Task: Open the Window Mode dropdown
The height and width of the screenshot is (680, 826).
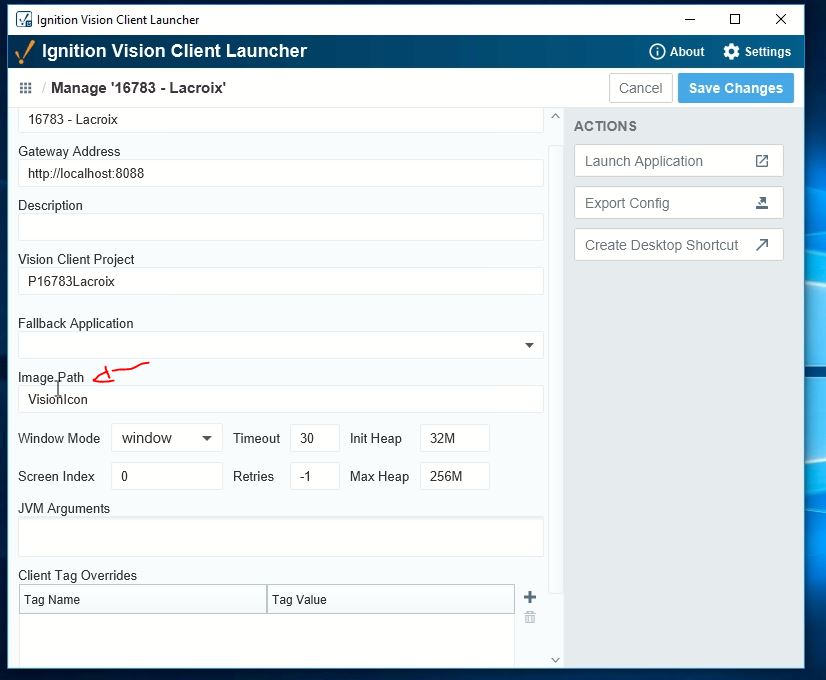Action: point(167,438)
